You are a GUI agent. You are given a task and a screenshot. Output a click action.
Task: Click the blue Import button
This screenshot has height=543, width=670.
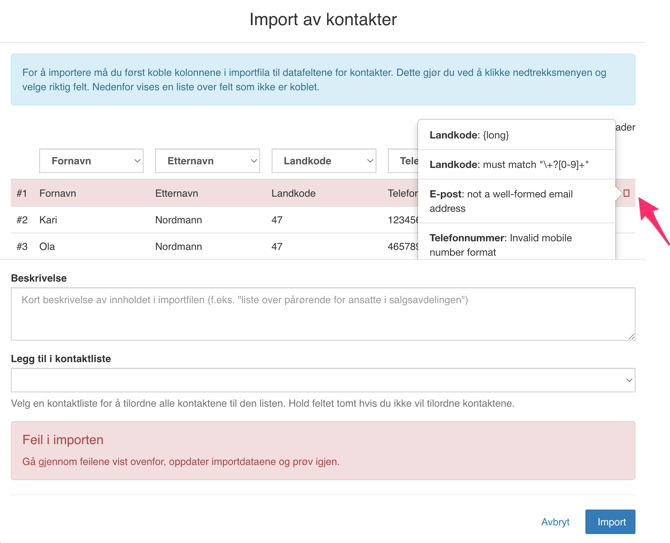pos(610,522)
